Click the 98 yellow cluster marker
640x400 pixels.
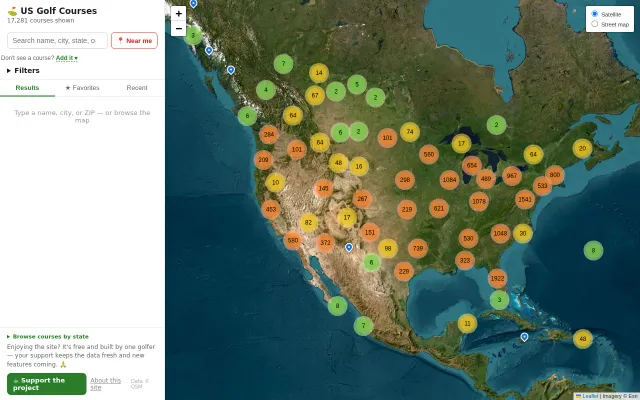(x=388, y=248)
